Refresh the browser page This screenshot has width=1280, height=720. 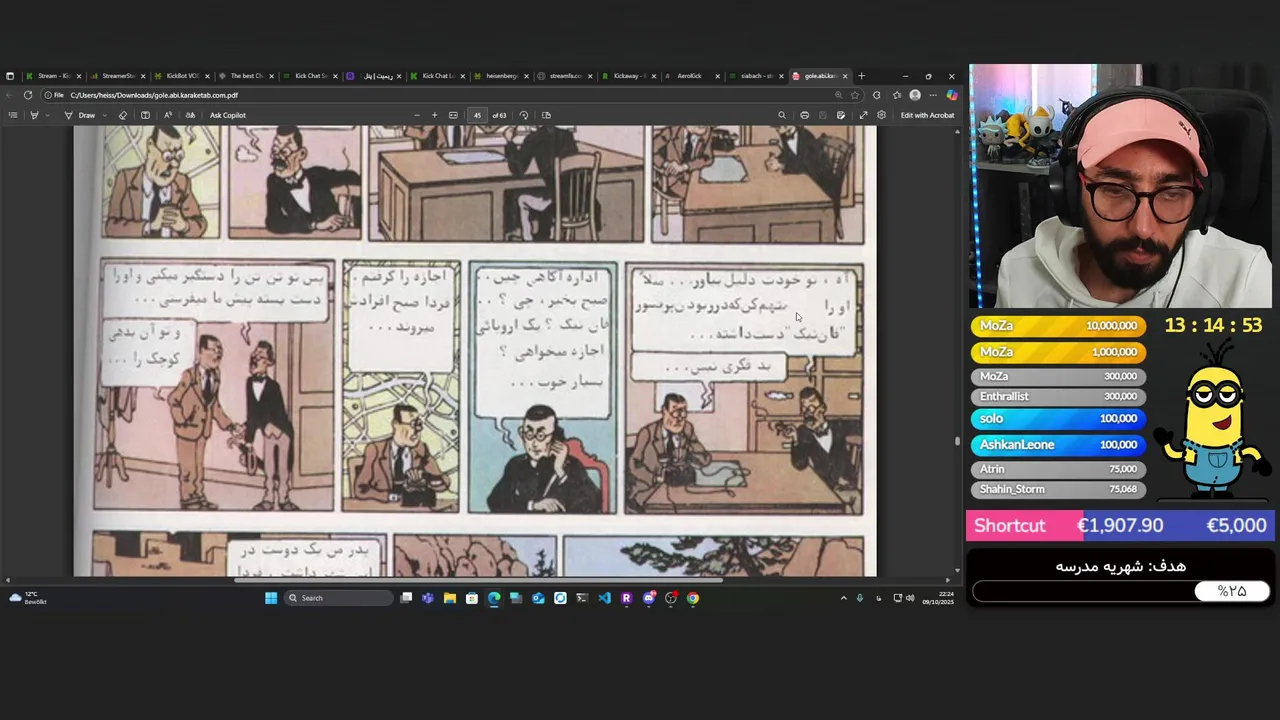[28, 95]
